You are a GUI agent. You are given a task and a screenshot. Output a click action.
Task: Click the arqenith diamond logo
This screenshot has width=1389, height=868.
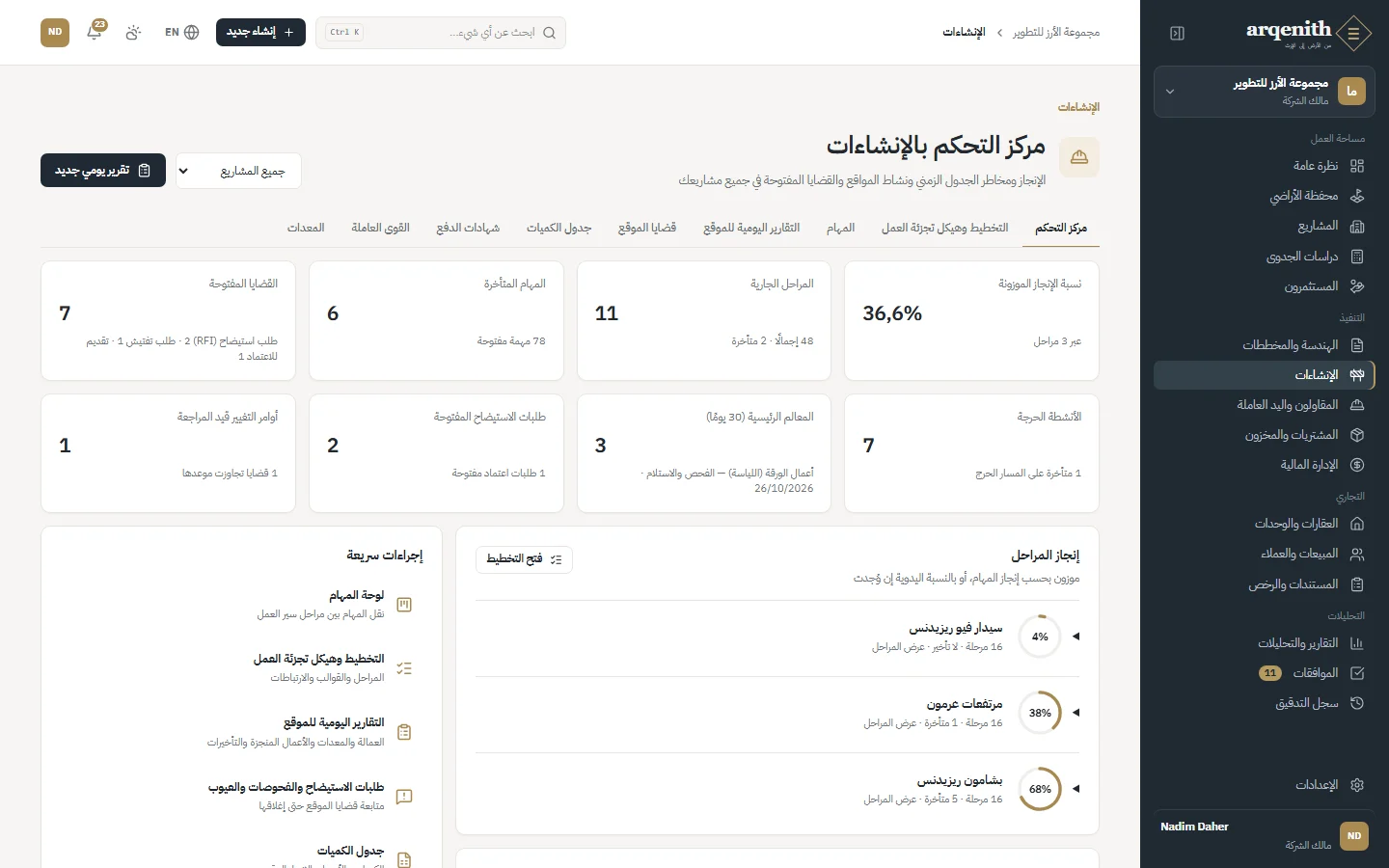coord(1354,33)
